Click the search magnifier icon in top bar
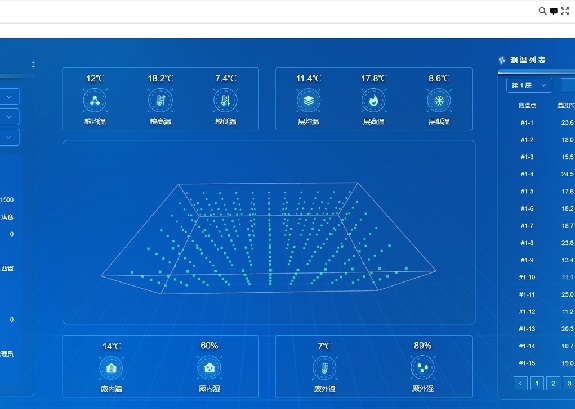The height and width of the screenshot is (409, 575). pyautogui.click(x=542, y=11)
